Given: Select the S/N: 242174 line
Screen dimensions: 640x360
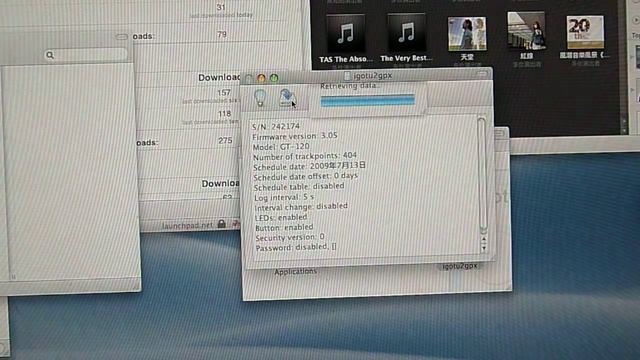Looking at the screenshot, I should point(276,126).
